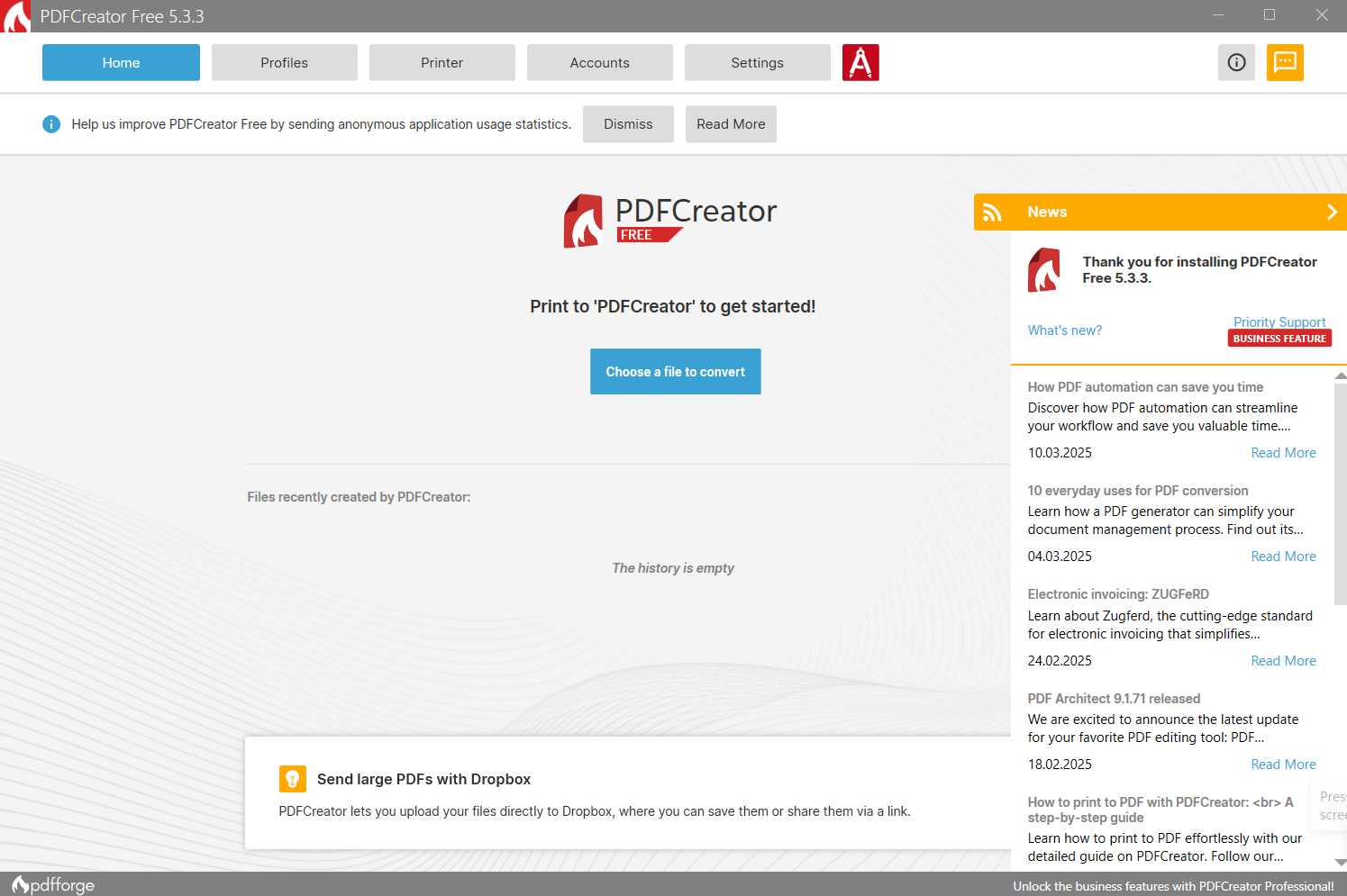
Task: Click the RSS icon on the News header
Action: pos(992,212)
